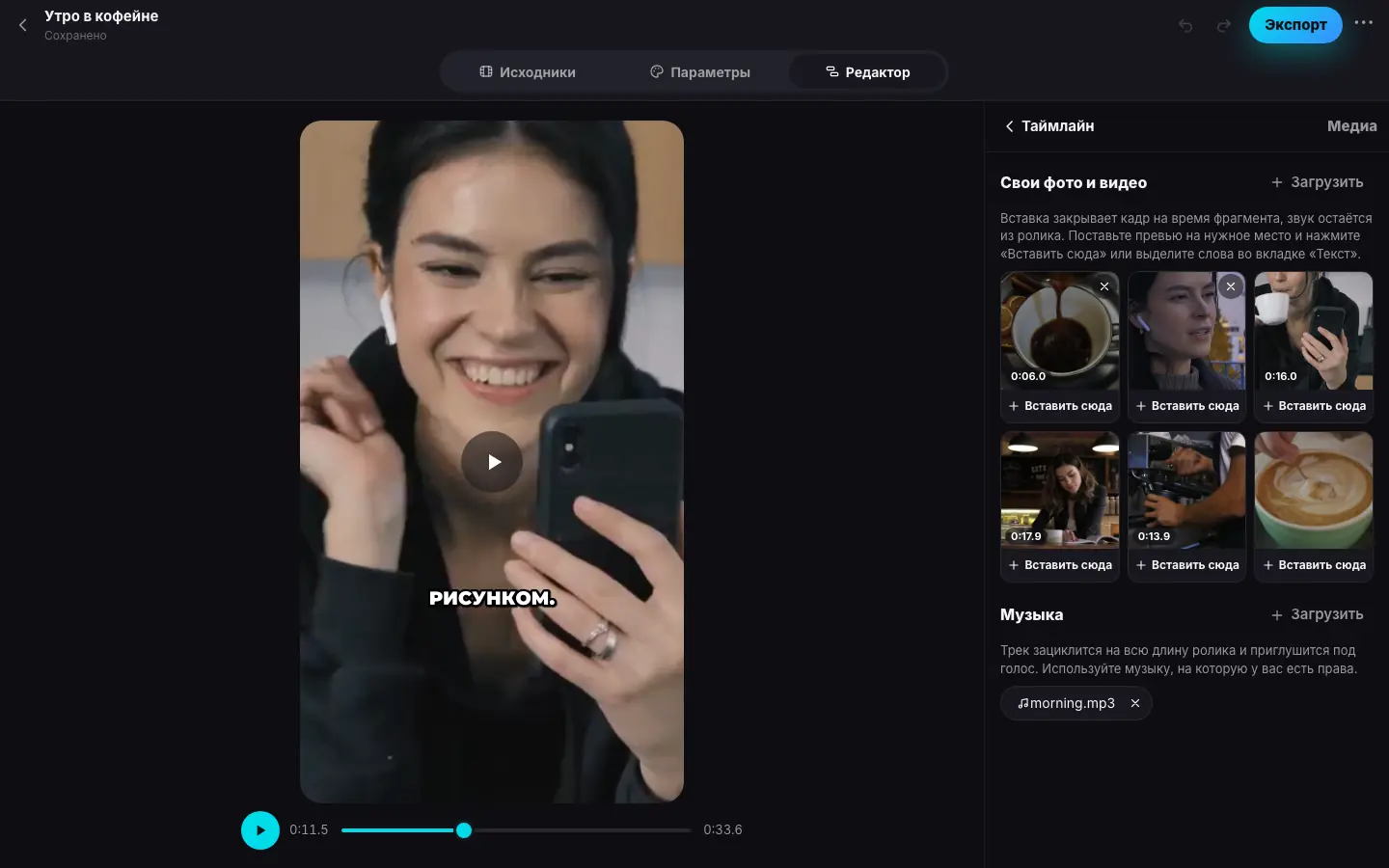This screenshot has width=1389, height=868.
Task: Insert the 0:16.0 coffee drinking clip here
Action: (x=1314, y=406)
